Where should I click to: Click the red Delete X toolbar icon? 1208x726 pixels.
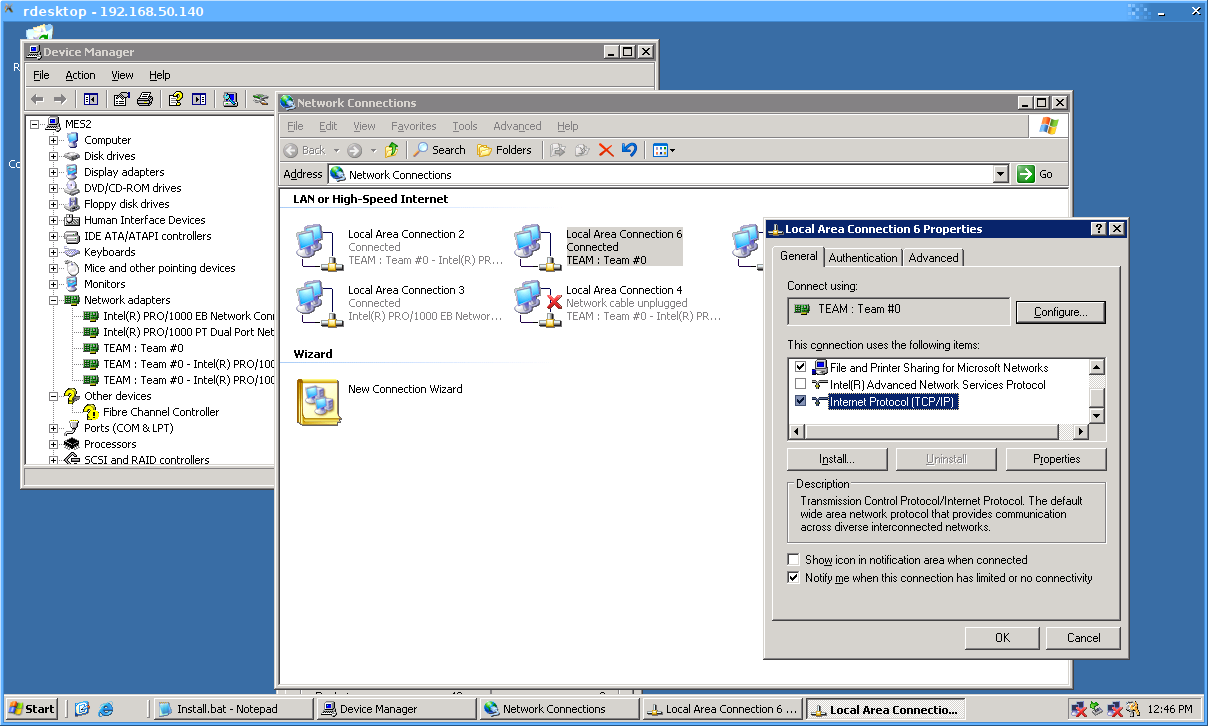(606, 150)
